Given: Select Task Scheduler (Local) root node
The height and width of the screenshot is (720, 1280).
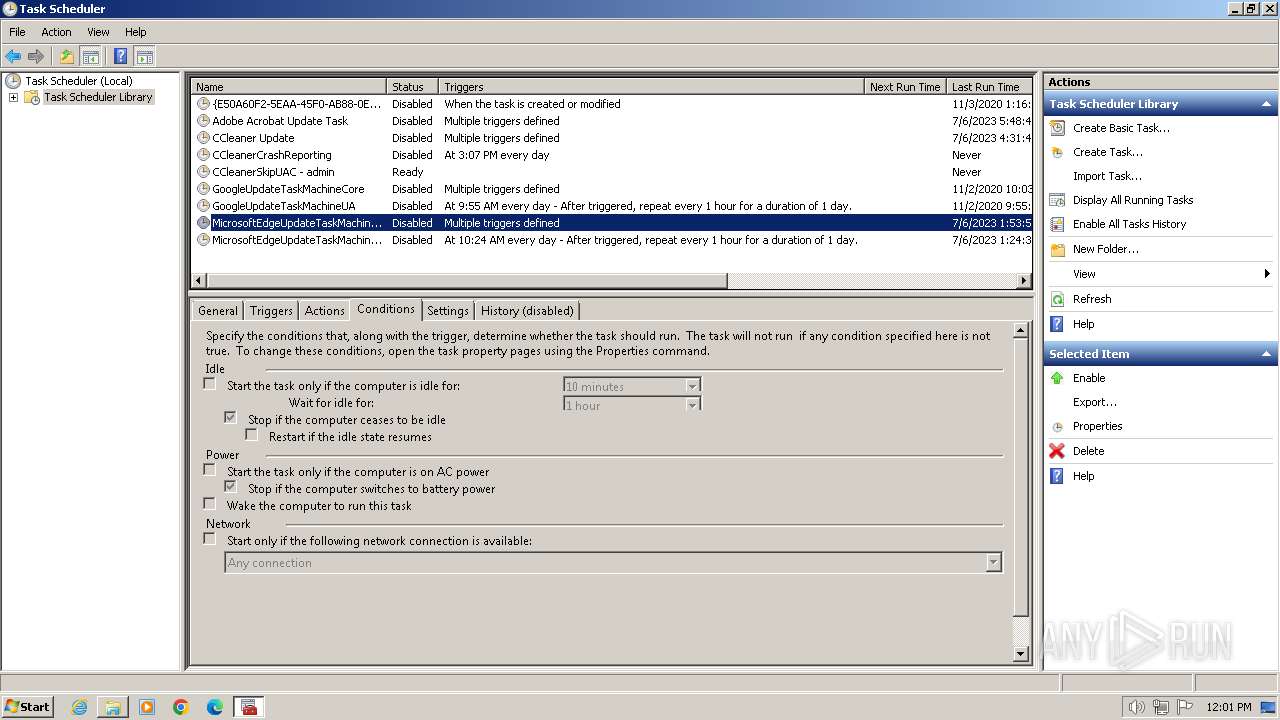Looking at the screenshot, I should pos(78,81).
